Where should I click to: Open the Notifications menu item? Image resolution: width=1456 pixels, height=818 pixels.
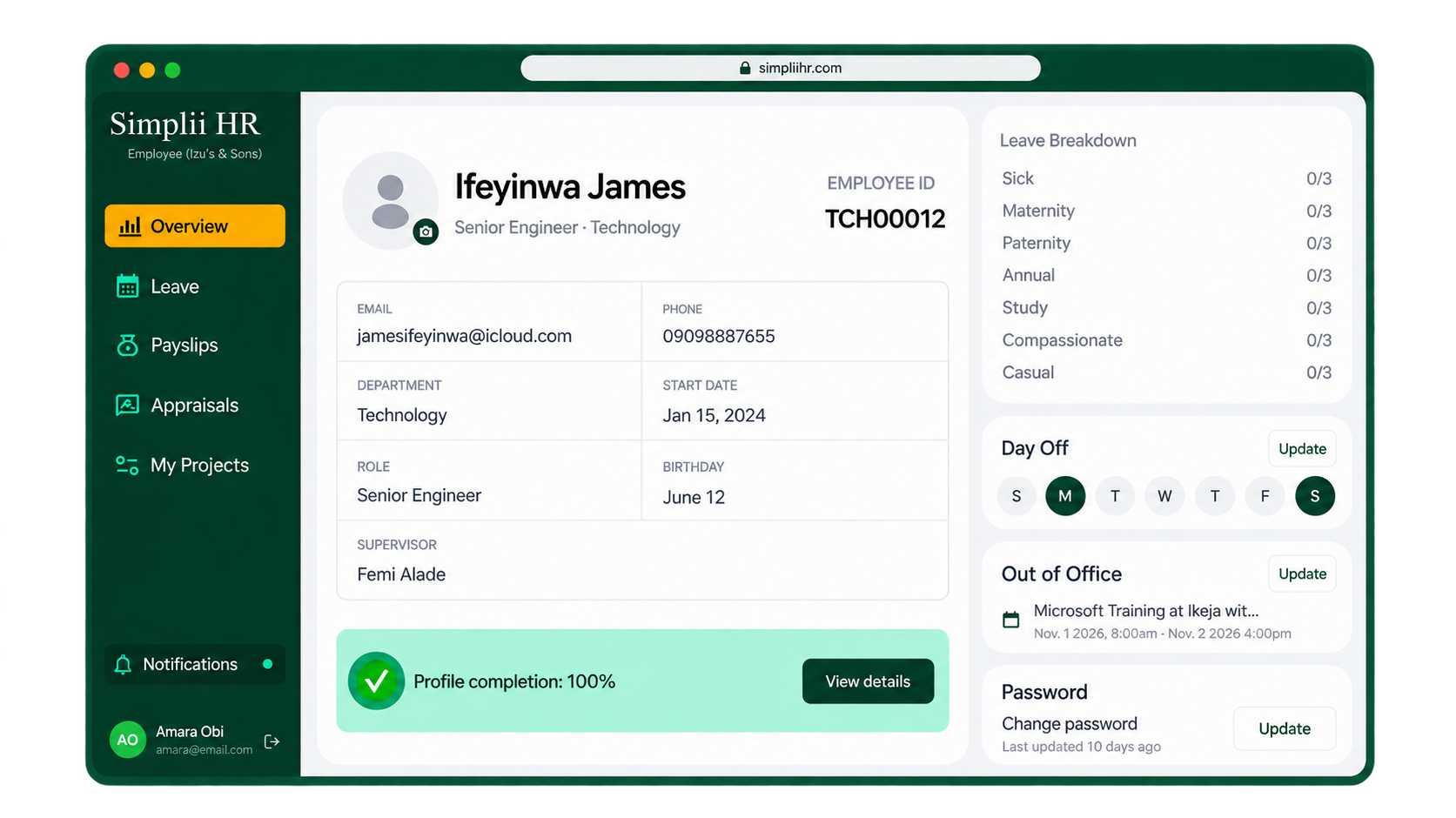195,664
